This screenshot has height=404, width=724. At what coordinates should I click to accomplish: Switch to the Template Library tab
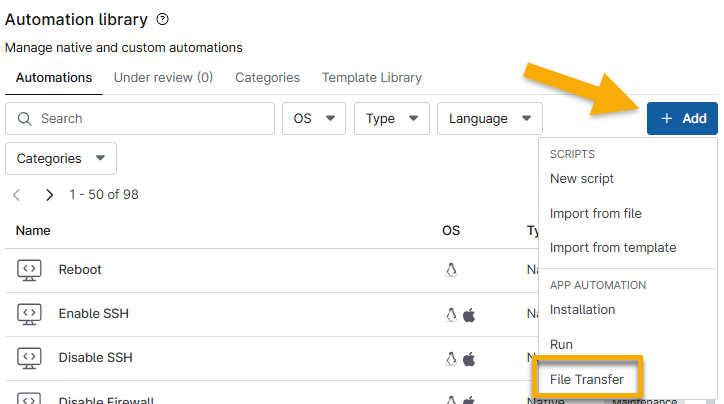click(372, 78)
